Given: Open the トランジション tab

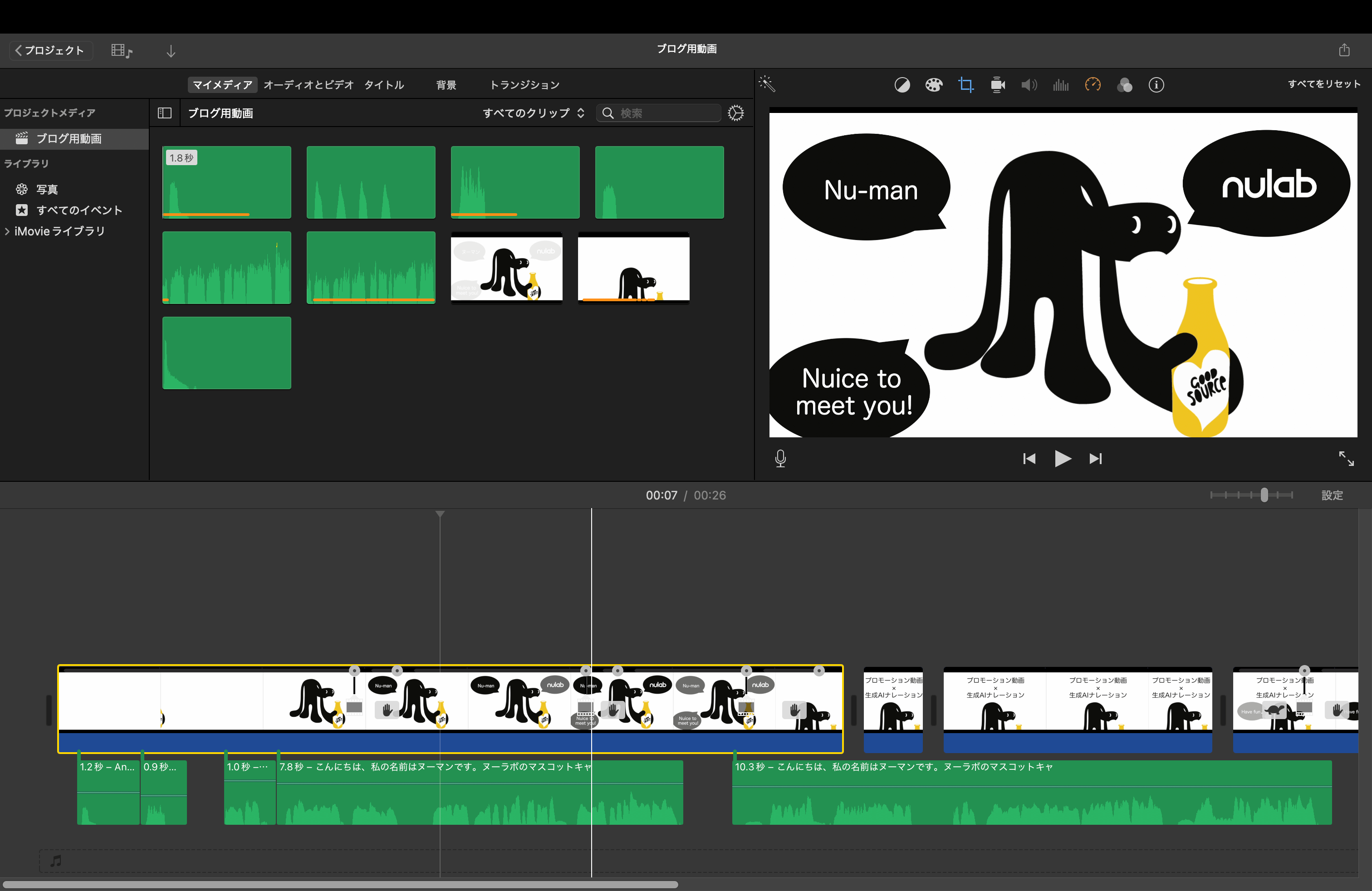Looking at the screenshot, I should pos(524,85).
